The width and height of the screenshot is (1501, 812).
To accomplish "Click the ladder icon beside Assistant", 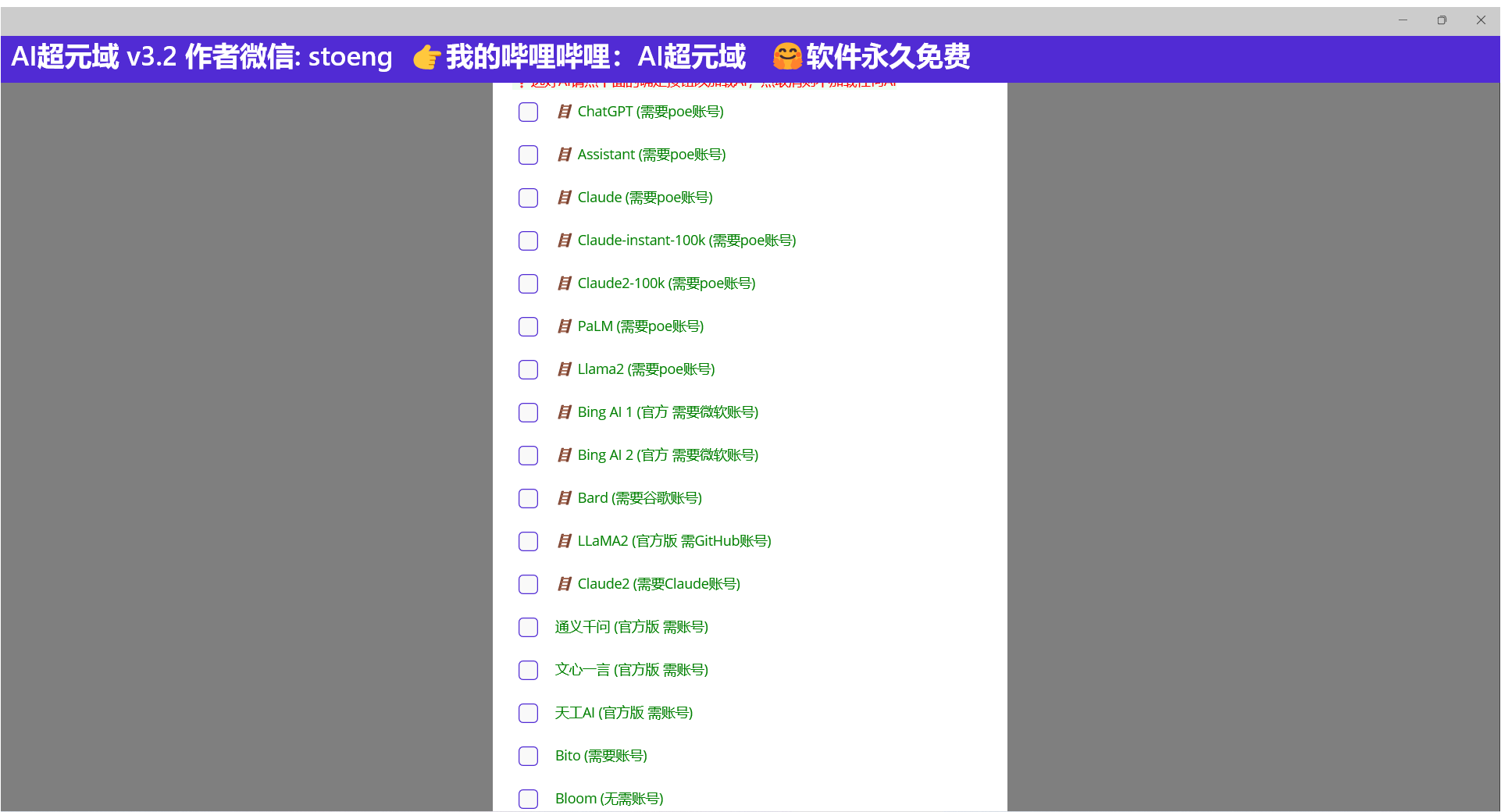I will (564, 155).
